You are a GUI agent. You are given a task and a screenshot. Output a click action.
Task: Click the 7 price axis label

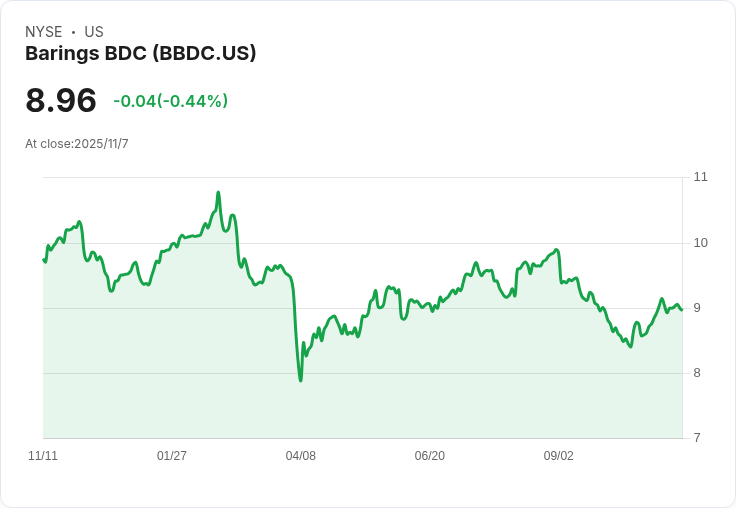tap(697, 438)
